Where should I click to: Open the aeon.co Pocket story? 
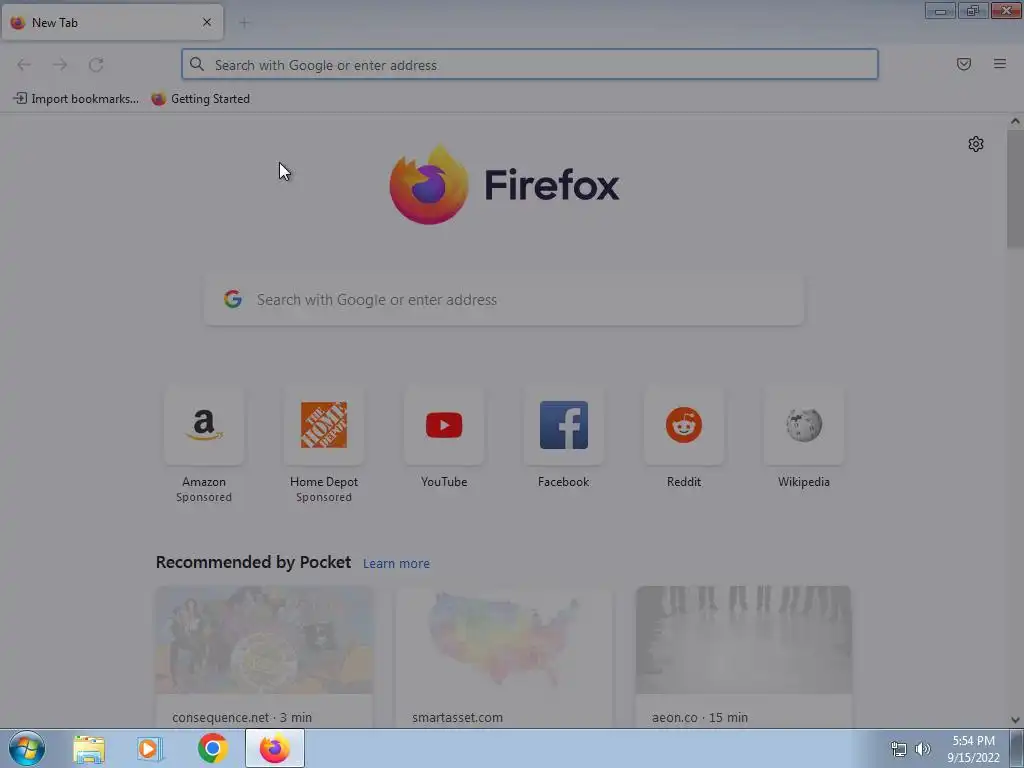coord(744,657)
